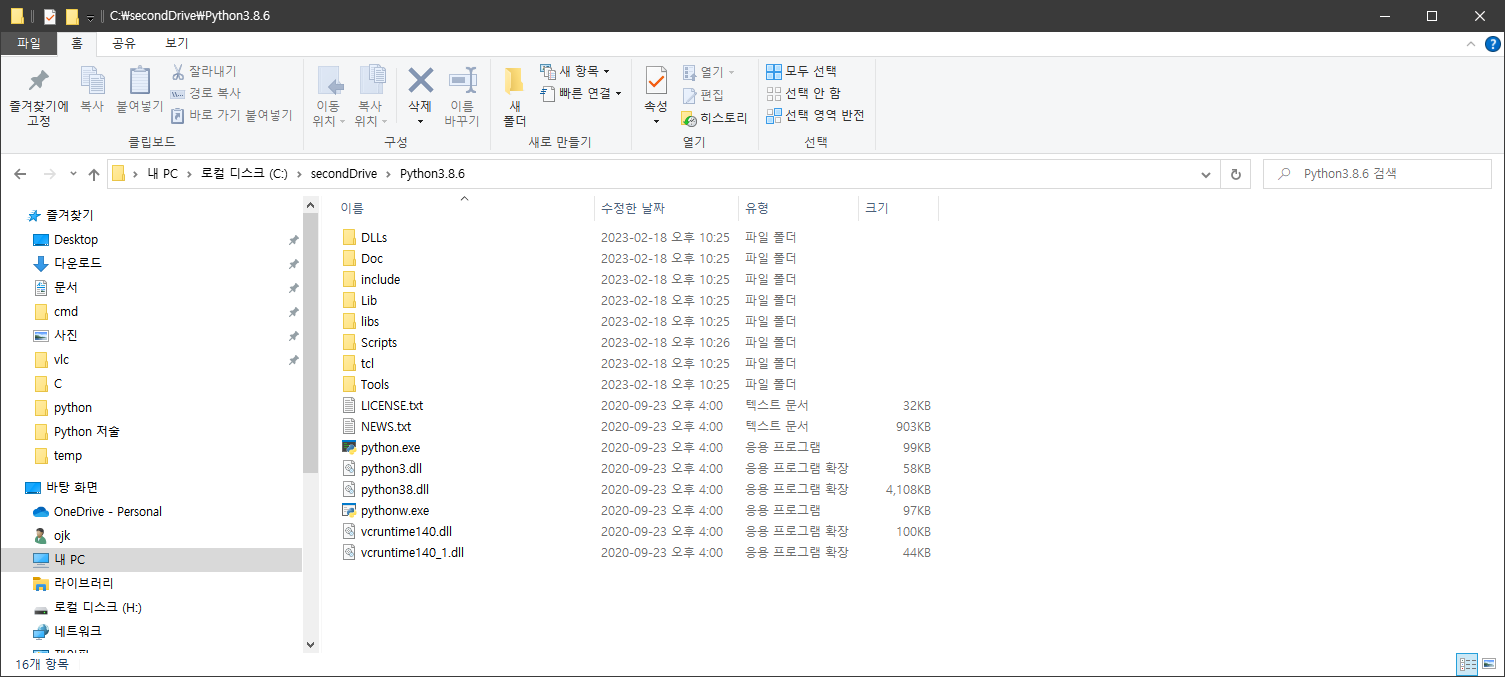
Task: Switch to large icons view in status bar
Action: coord(1488,664)
